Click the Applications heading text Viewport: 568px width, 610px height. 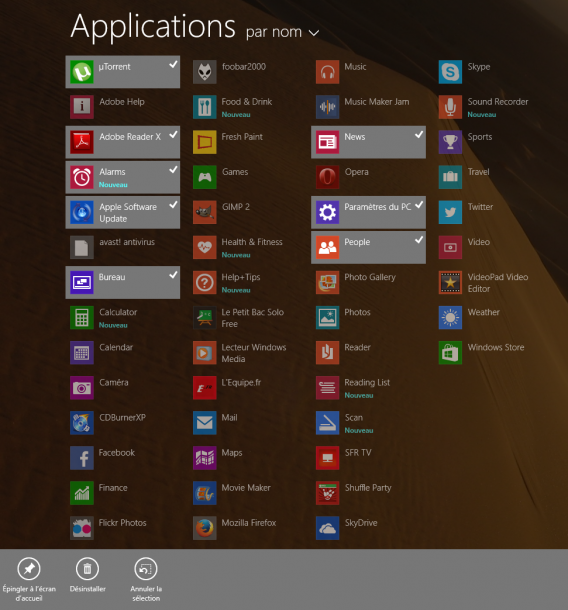[x=153, y=26]
